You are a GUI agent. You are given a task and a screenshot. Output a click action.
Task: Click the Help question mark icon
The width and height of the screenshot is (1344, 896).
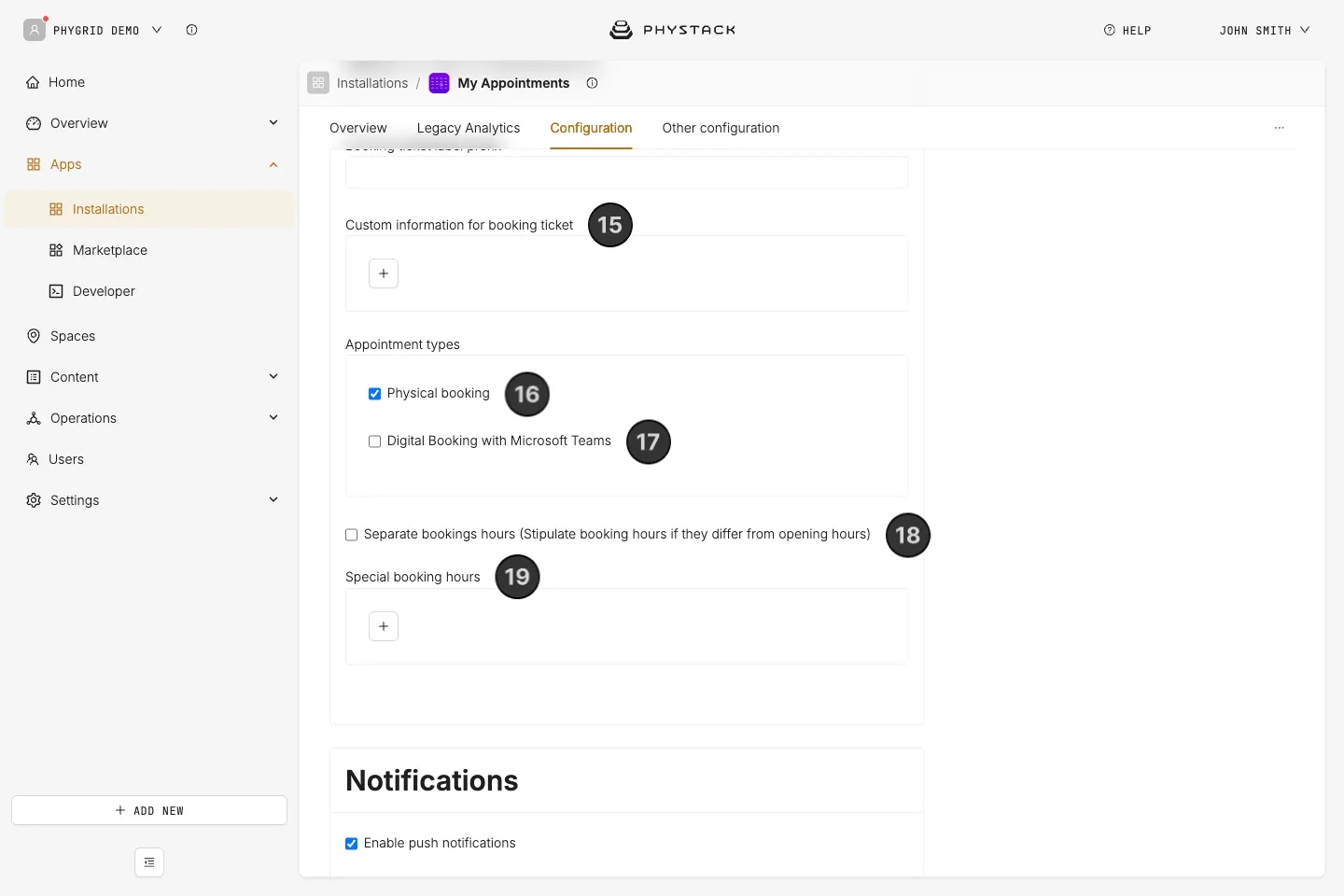(1110, 30)
